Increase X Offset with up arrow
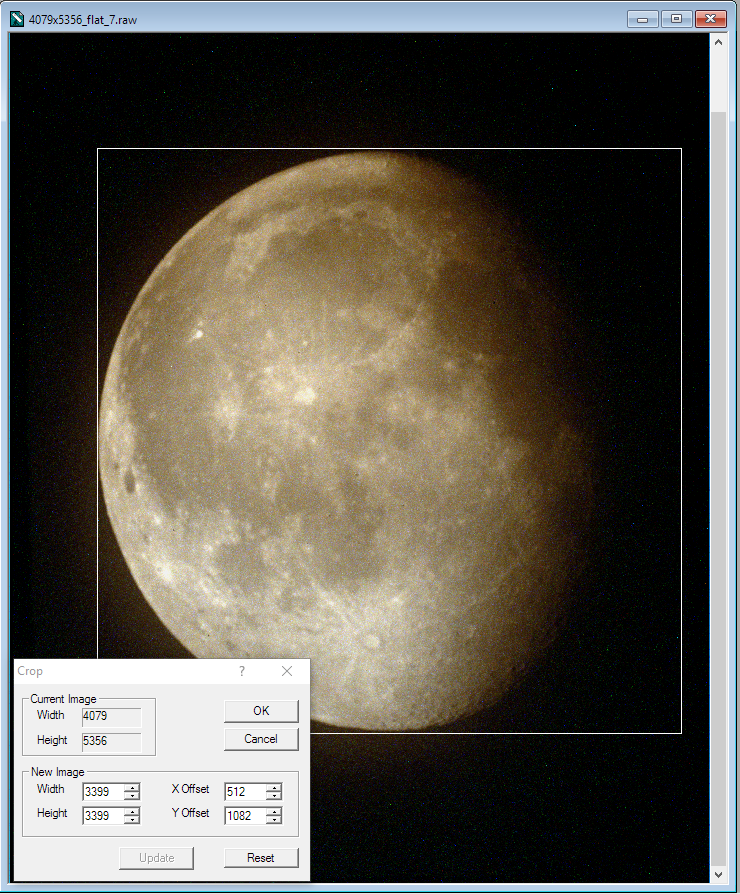This screenshot has height=894, width=740. 274,787
